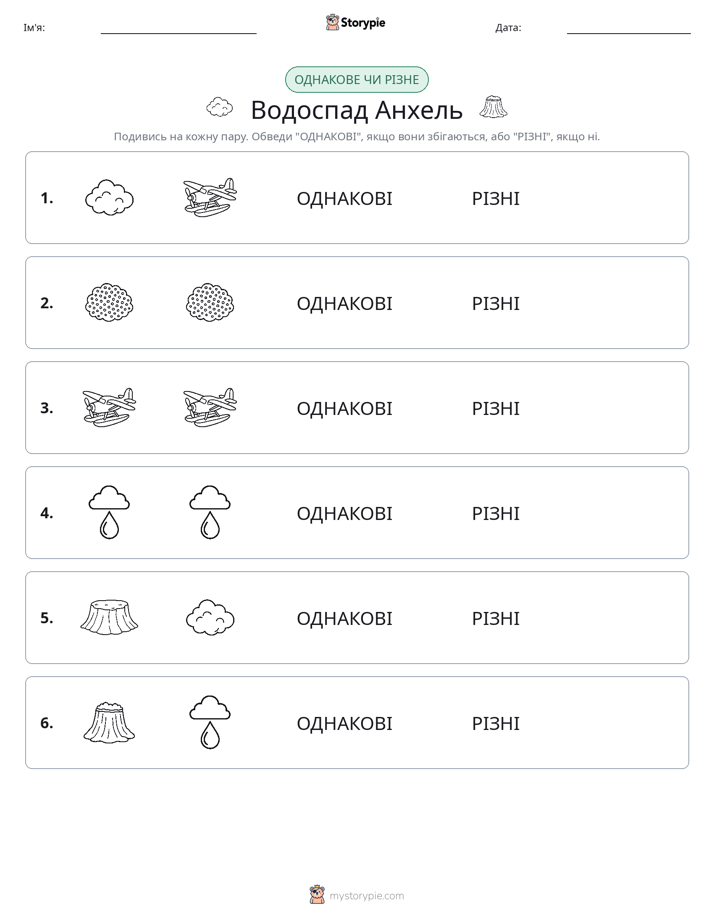Select РІЗНІ for row 1
Screen dimensions: 714x924
click(496, 199)
